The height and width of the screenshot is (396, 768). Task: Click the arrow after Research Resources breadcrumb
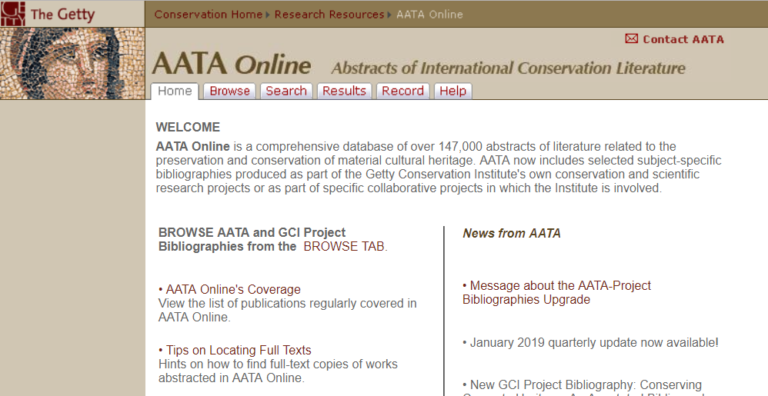[389, 15]
